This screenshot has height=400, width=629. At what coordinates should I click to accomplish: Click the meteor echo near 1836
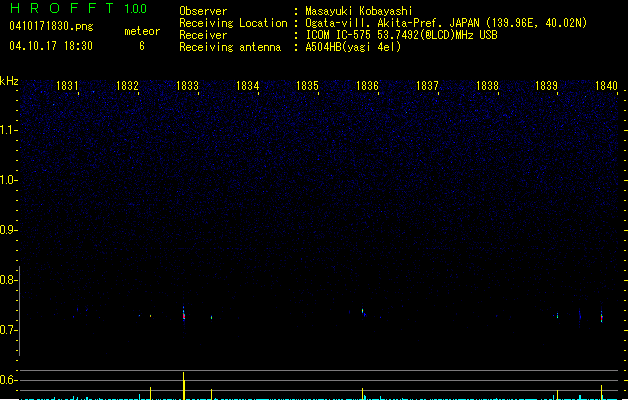(363, 312)
